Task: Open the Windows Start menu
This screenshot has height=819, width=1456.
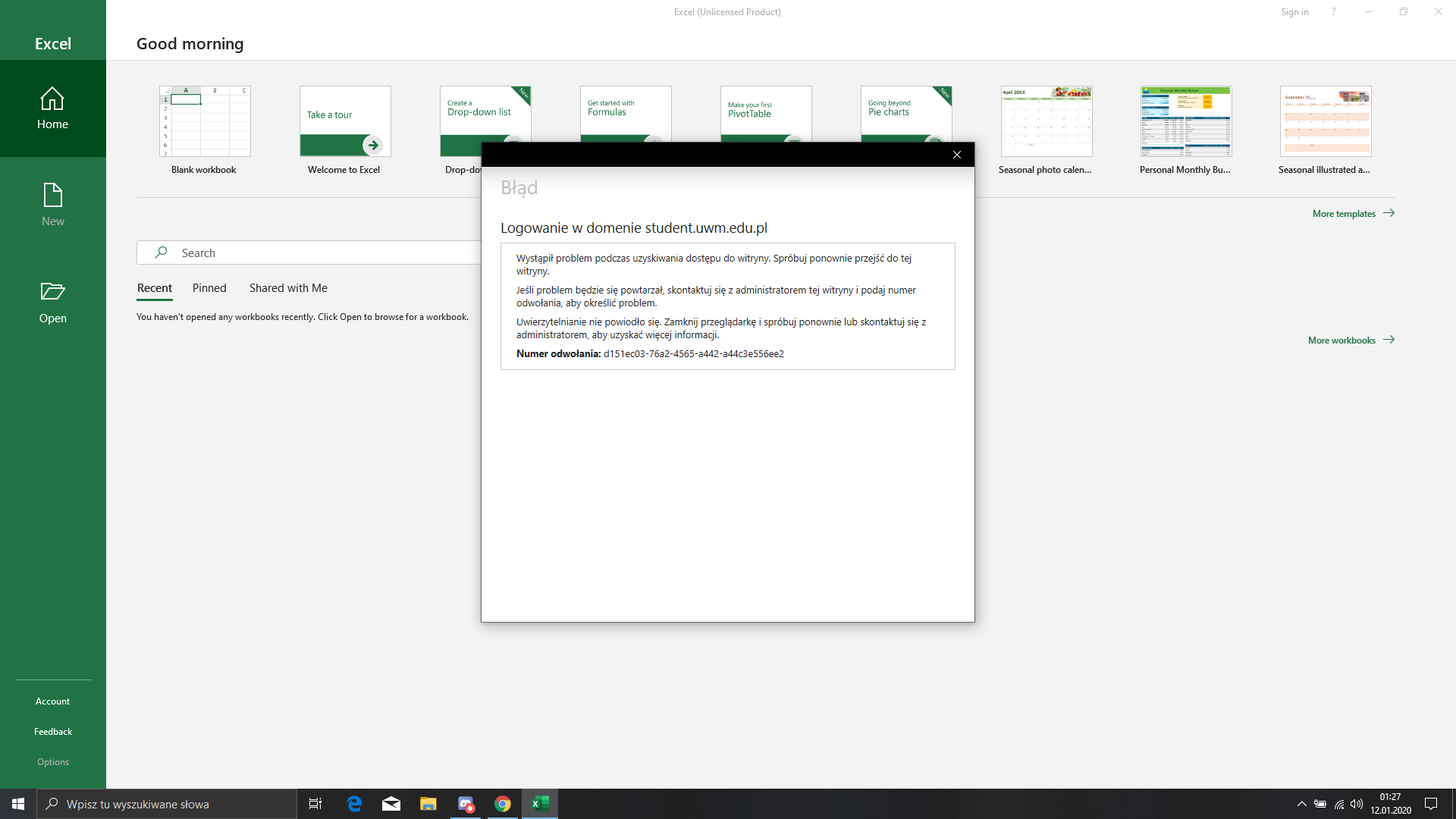Action: tap(18, 804)
